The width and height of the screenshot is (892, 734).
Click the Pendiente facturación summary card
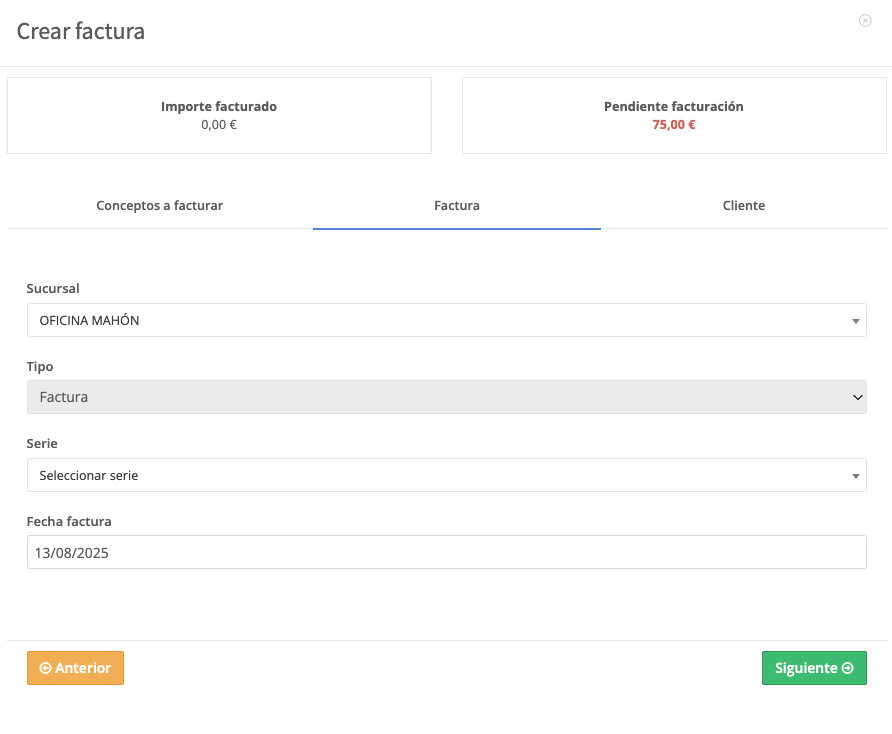coord(674,116)
